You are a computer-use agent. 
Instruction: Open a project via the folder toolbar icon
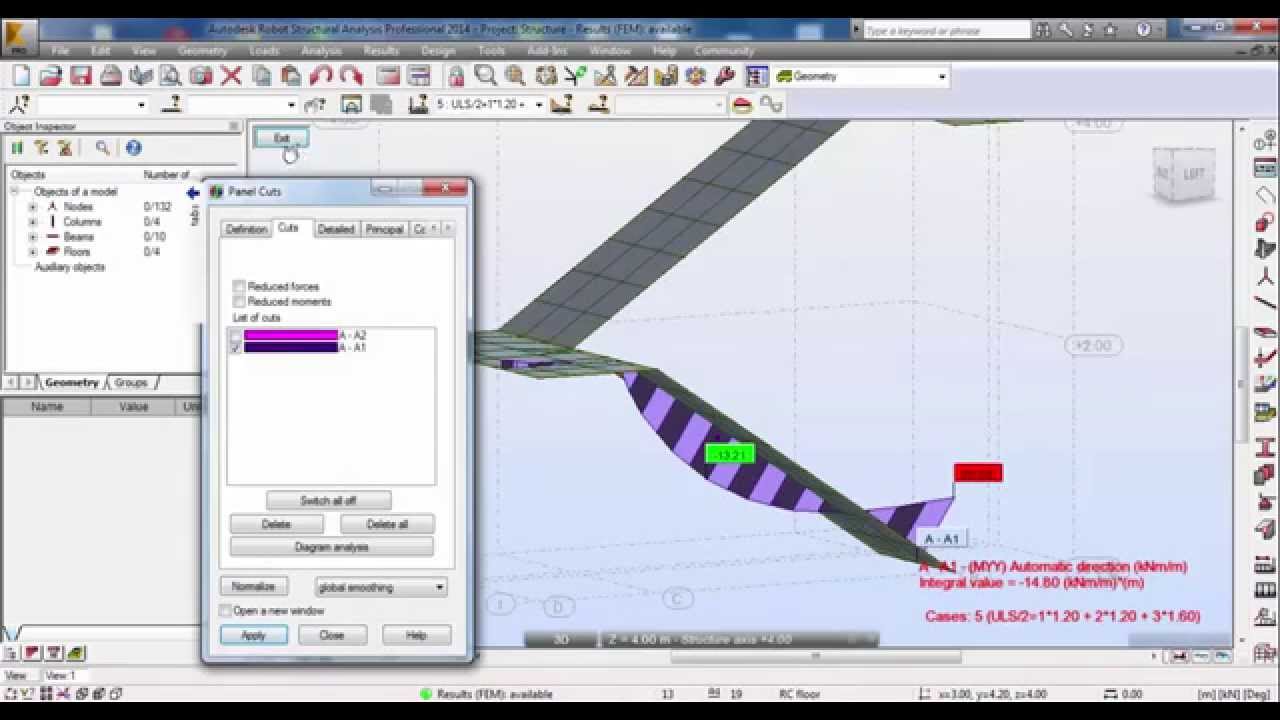coord(51,76)
